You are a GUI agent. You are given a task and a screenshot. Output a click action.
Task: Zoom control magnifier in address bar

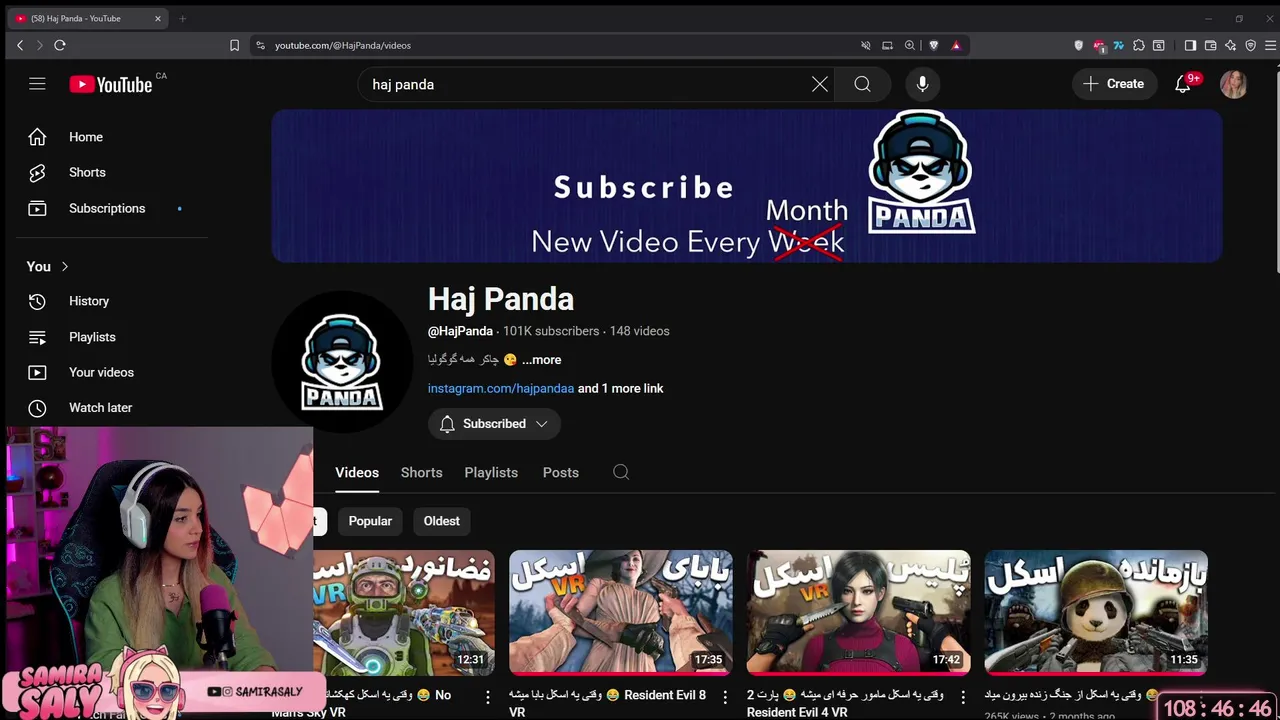[x=910, y=45]
